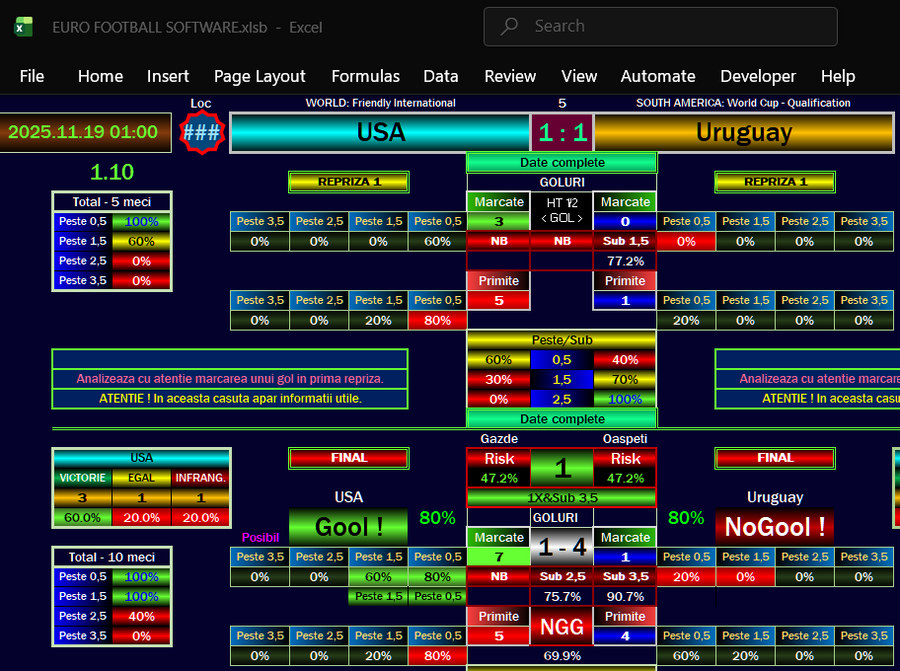
Task: Click the Excel app icon in title bar
Action: pos(23,27)
